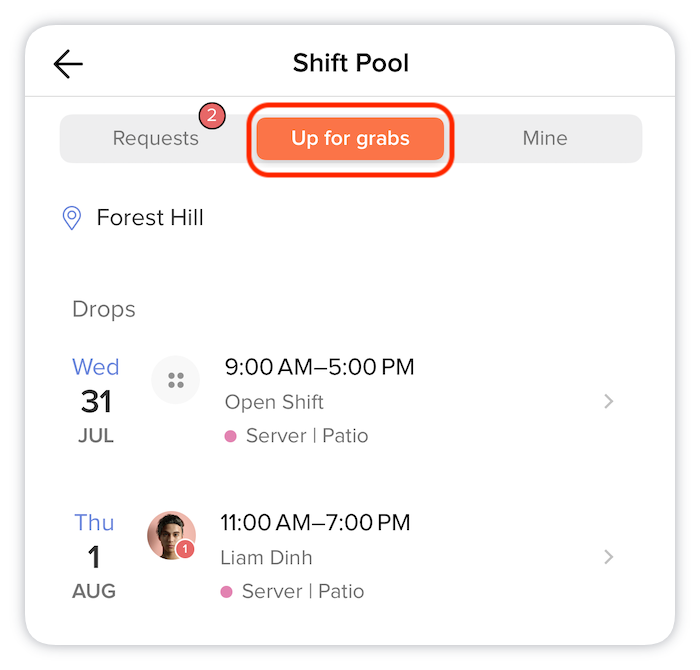Select the Forest Hill location label
This screenshot has width=700, height=670.
[x=150, y=218]
